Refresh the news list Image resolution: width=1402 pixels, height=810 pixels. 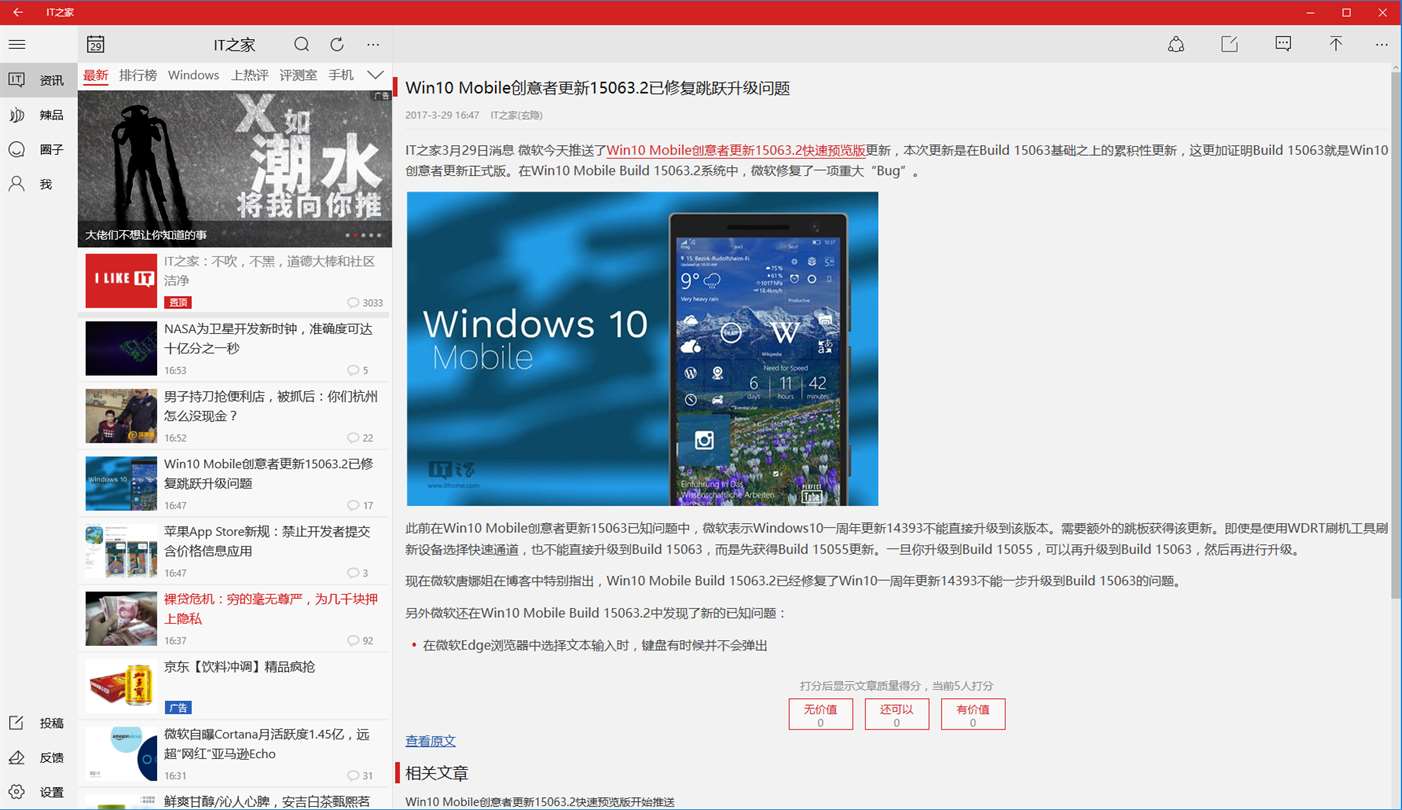pyautogui.click(x=337, y=45)
